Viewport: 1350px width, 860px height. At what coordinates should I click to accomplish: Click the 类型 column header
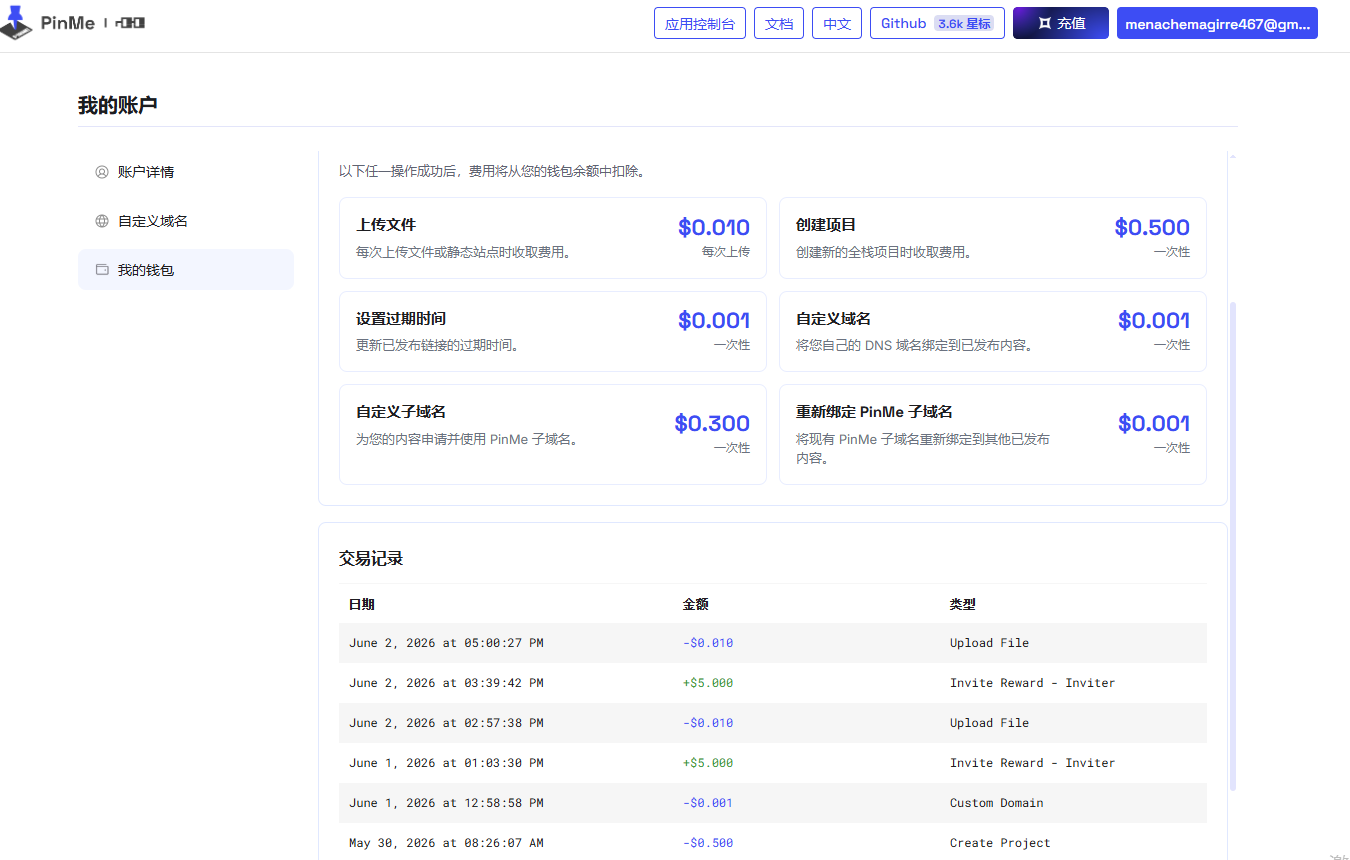click(x=963, y=604)
